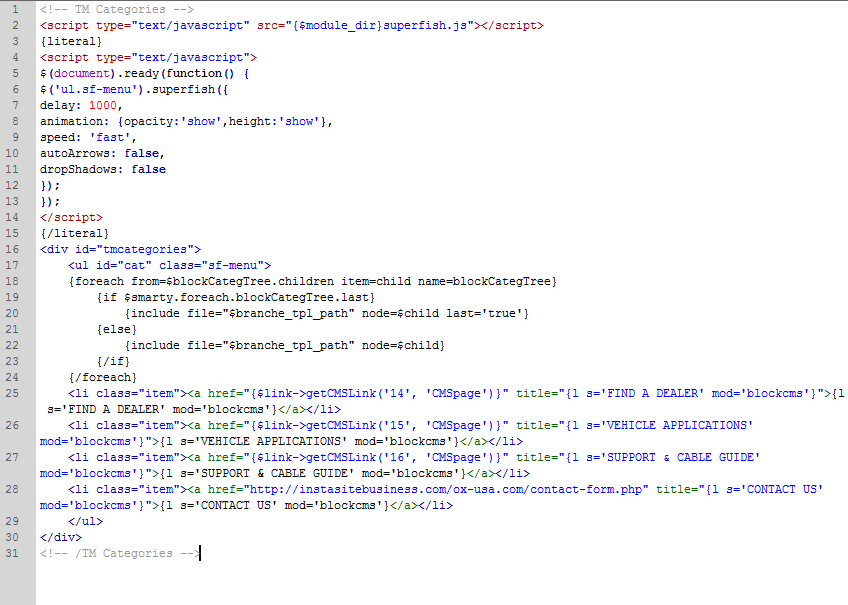This screenshot has height=605, width=848.
Task: Click line number 5 in the gutter
Action: 15,73
